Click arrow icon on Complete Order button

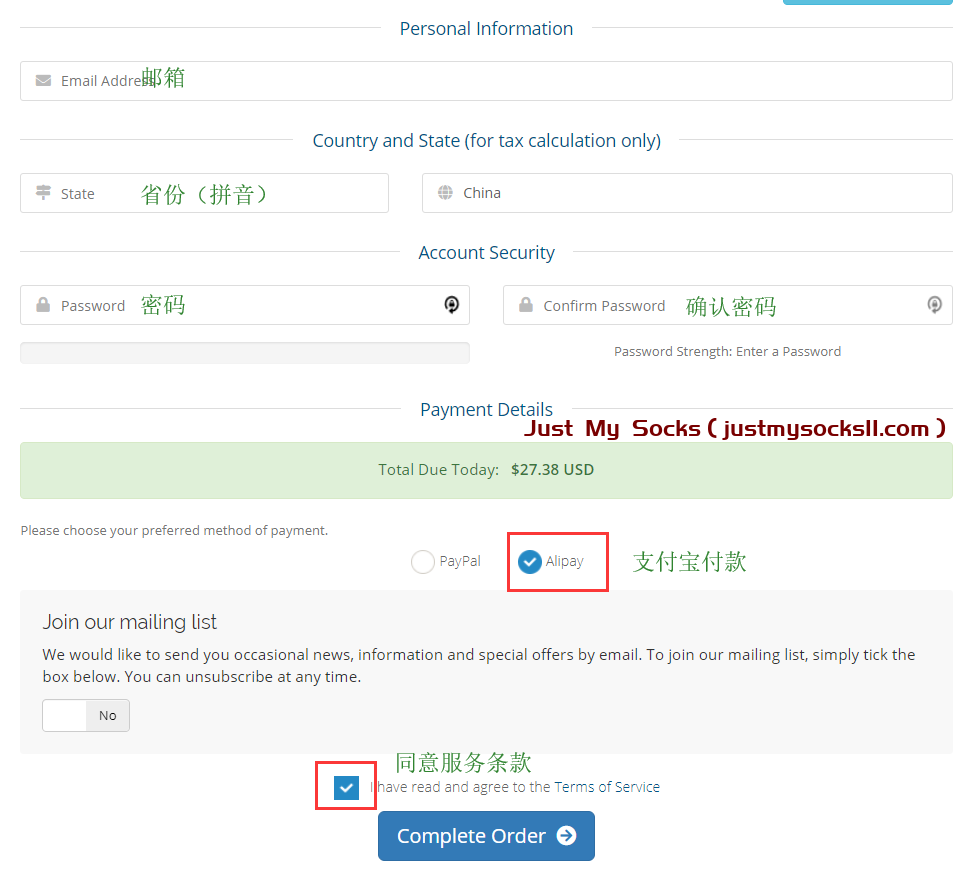[566, 836]
